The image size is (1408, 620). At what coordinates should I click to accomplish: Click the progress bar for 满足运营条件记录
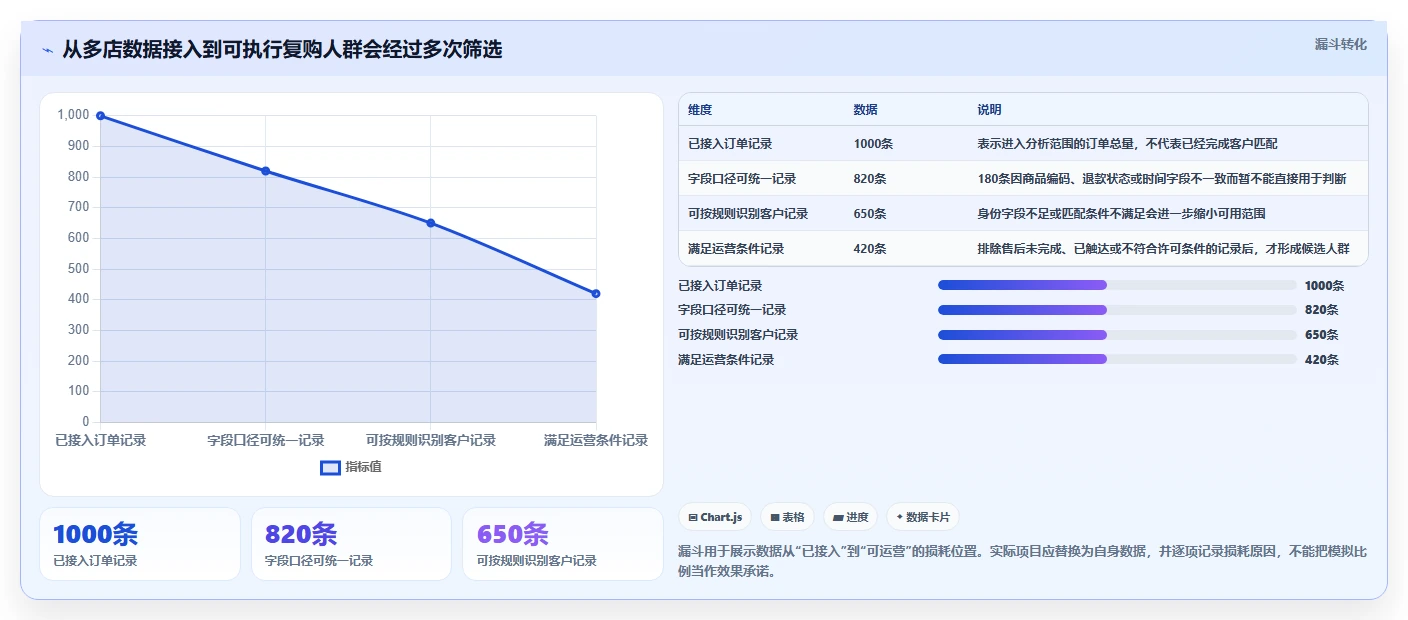pos(1117,359)
